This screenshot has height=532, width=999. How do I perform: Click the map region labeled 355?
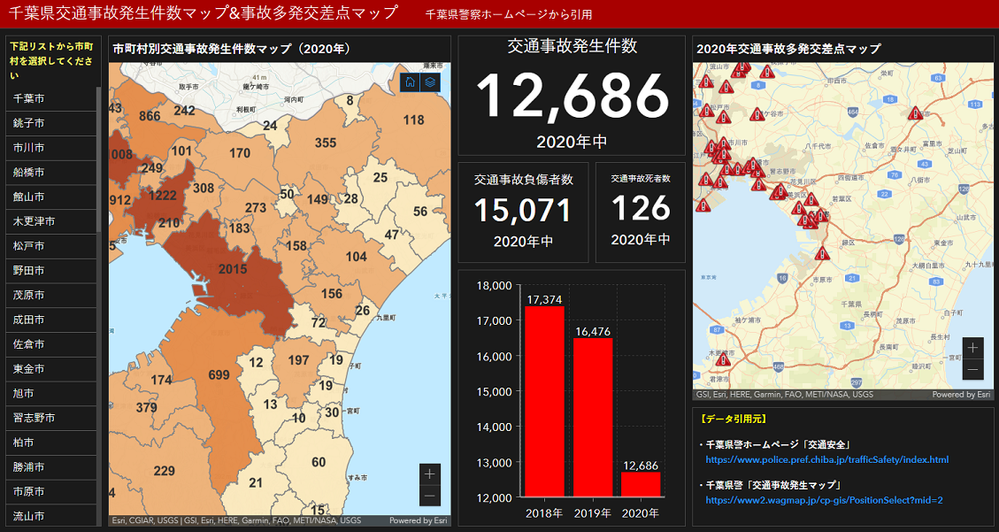(326, 143)
